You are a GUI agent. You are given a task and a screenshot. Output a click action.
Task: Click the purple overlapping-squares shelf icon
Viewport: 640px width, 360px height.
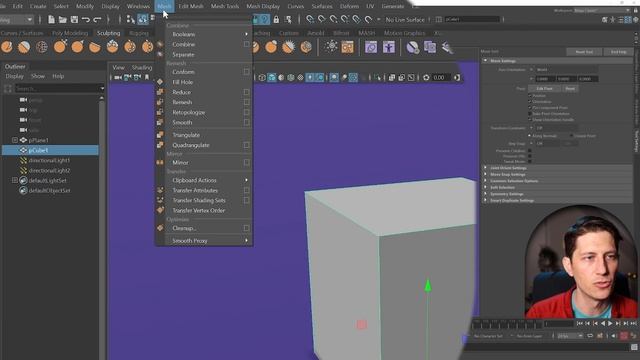click(x=430, y=47)
